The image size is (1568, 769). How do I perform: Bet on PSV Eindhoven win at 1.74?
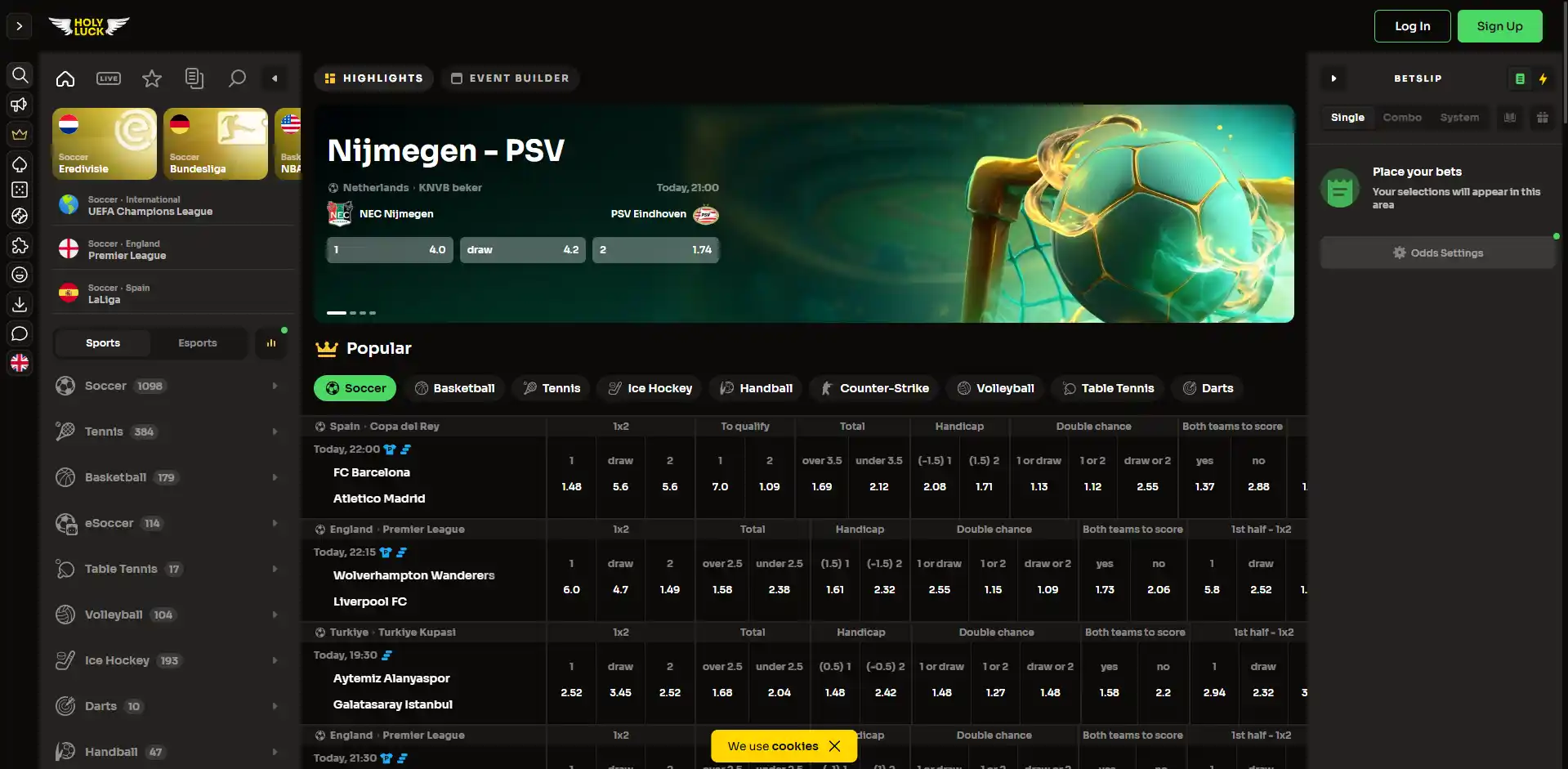[x=655, y=250]
